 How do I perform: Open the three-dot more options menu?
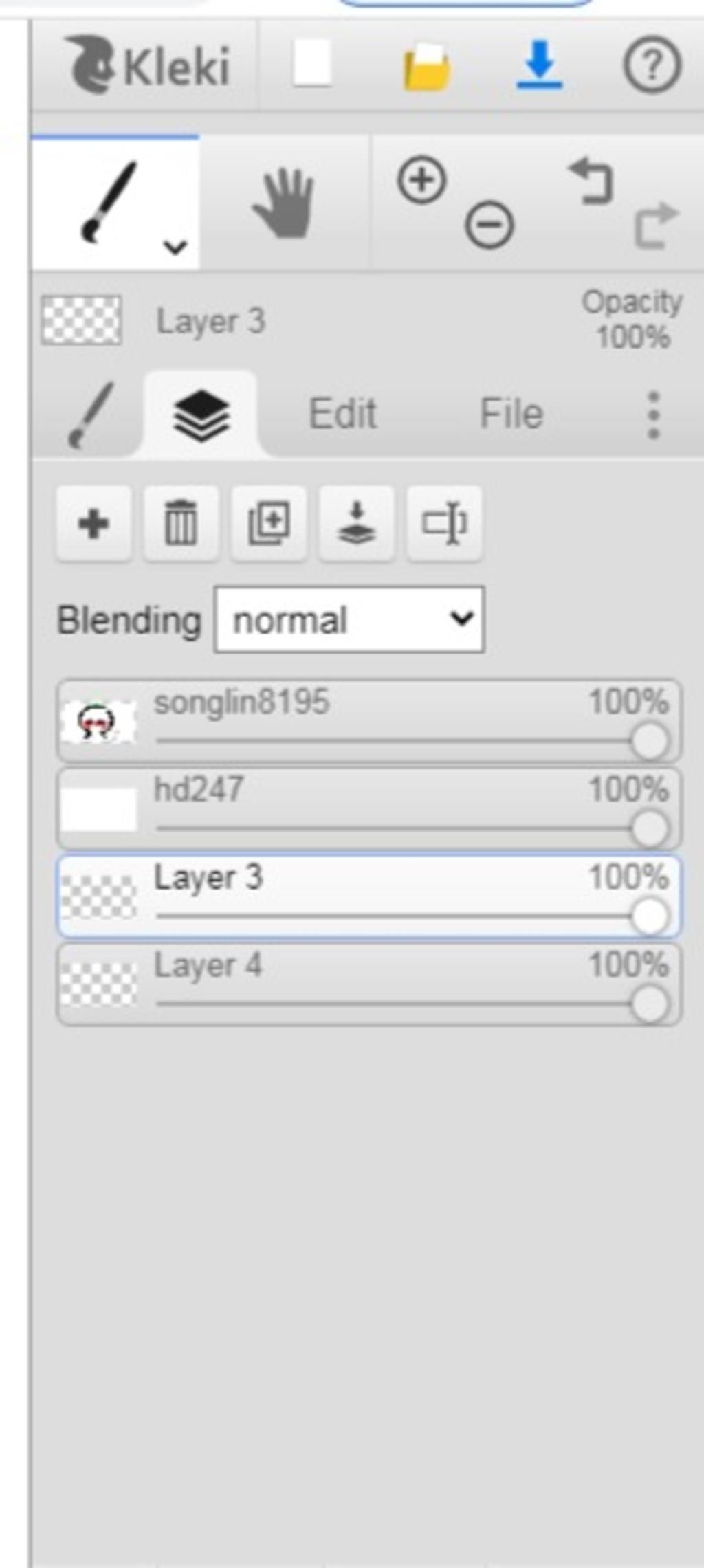coord(654,415)
